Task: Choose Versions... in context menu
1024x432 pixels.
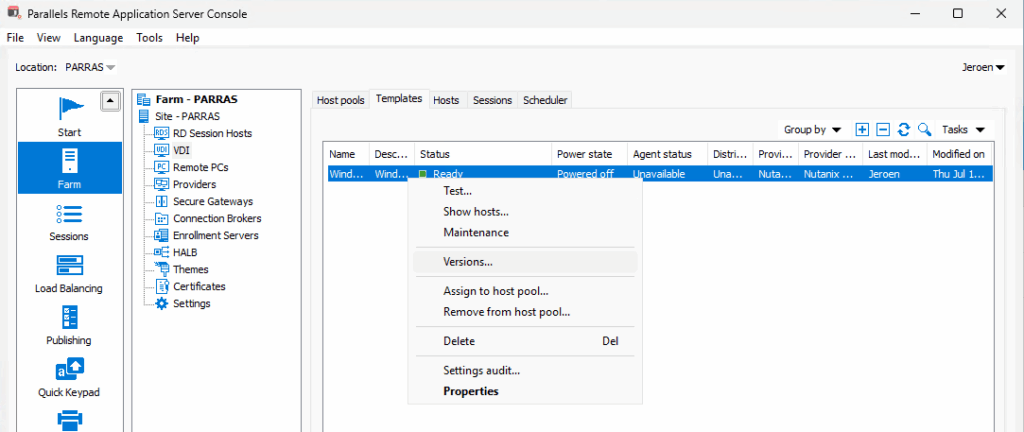Action: [x=525, y=262]
